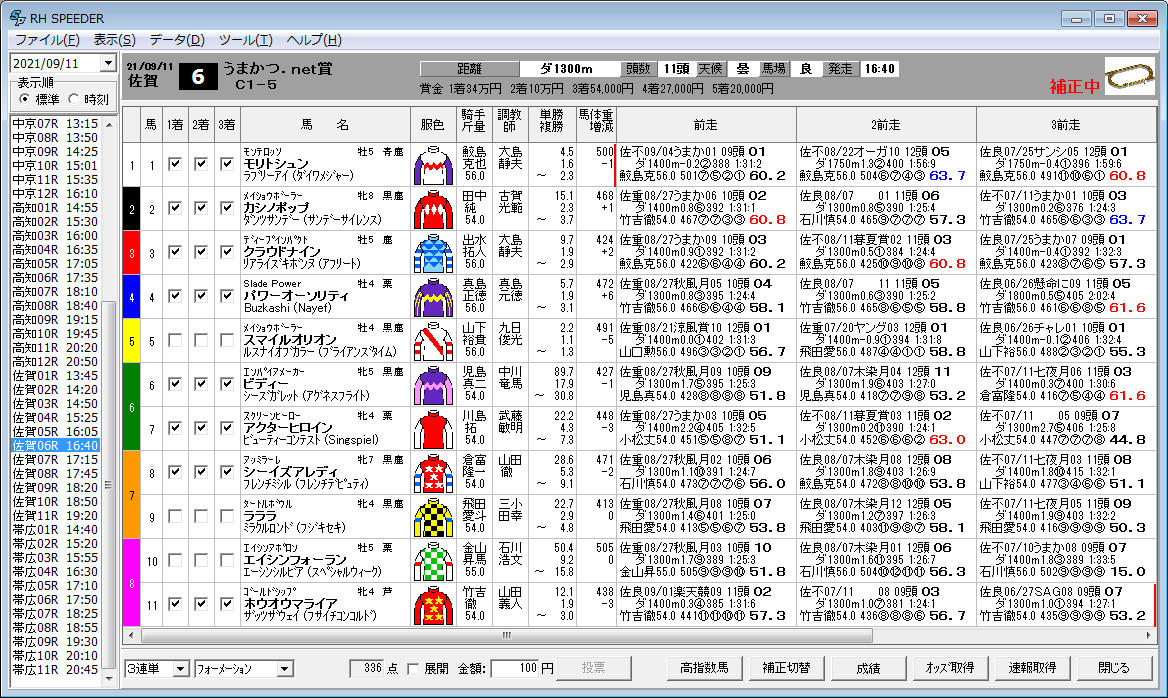Click the table's right horizontal scroll arrow
This screenshot has height=698, width=1168.
1148,635
